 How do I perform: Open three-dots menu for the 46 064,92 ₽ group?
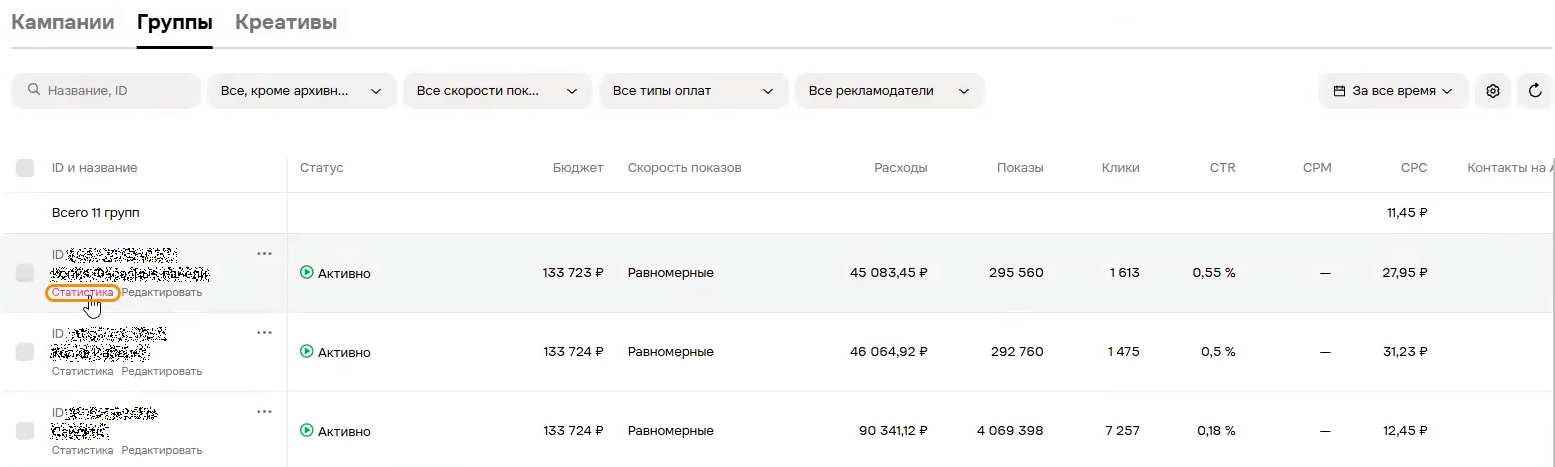click(x=264, y=332)
